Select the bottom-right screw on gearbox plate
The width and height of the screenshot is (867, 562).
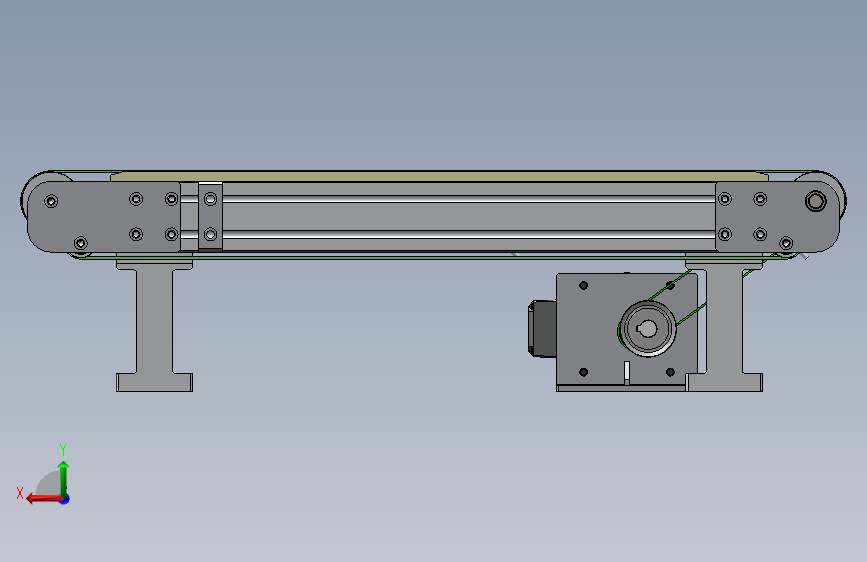coord(670,372)
